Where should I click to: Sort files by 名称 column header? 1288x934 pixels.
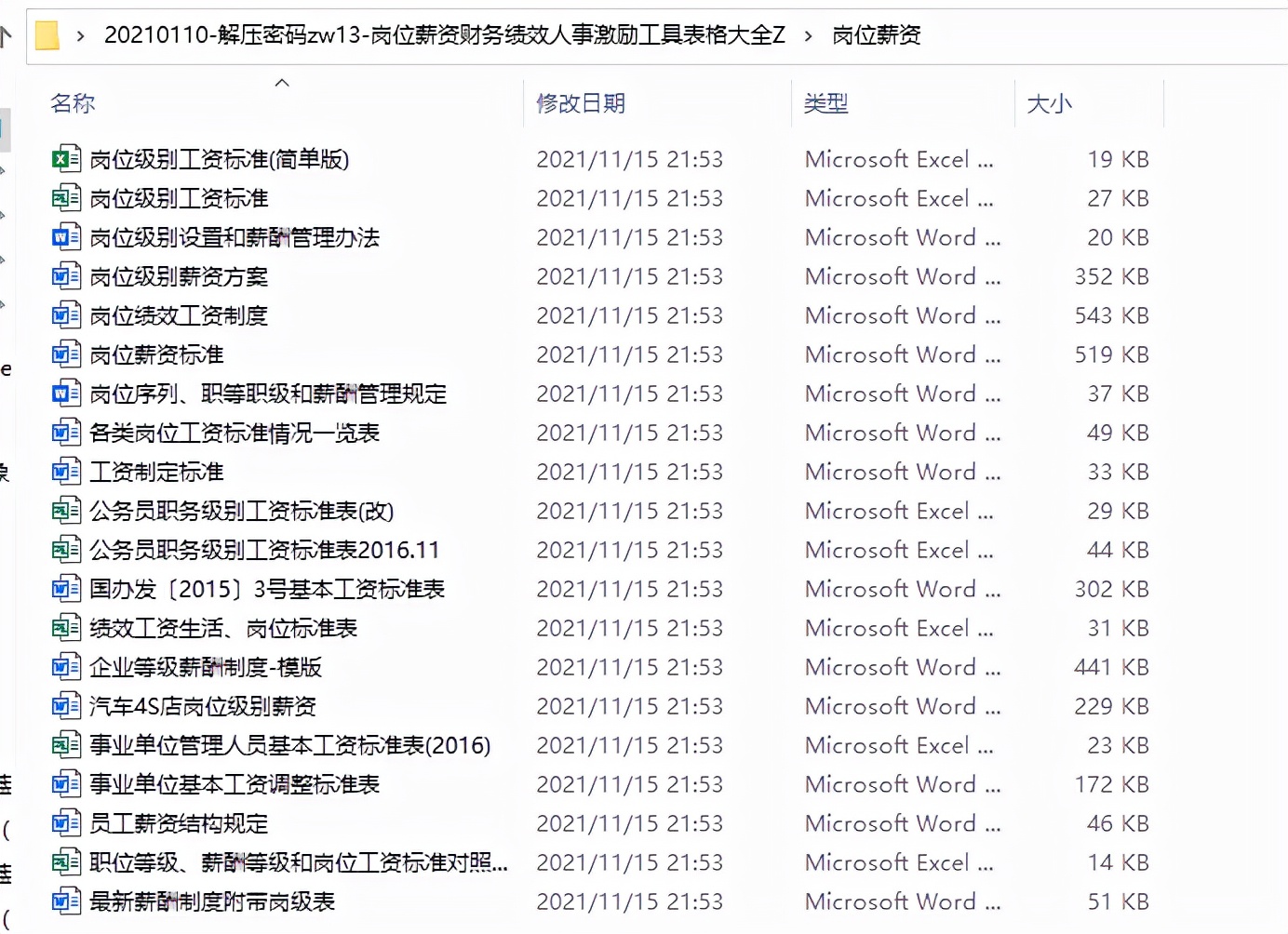pyautogui.click(x=73, y=103)
